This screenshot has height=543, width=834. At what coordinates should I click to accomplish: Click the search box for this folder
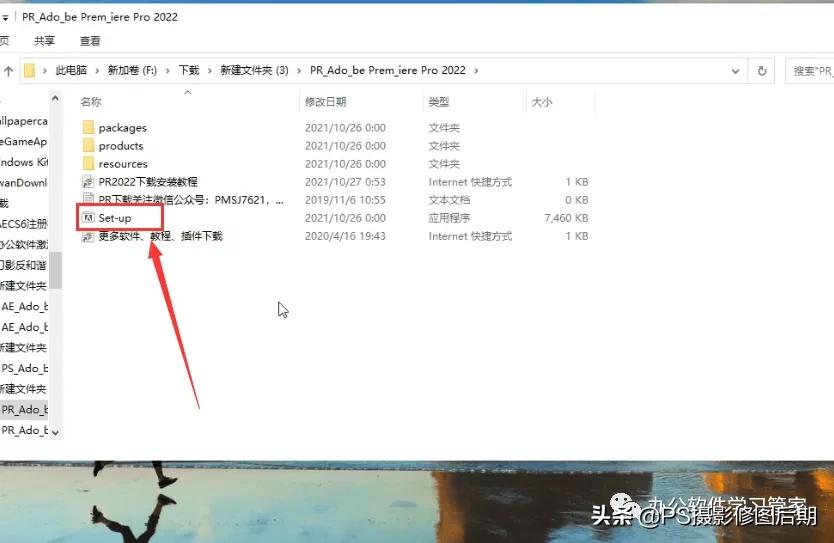(x=810, y=71)
